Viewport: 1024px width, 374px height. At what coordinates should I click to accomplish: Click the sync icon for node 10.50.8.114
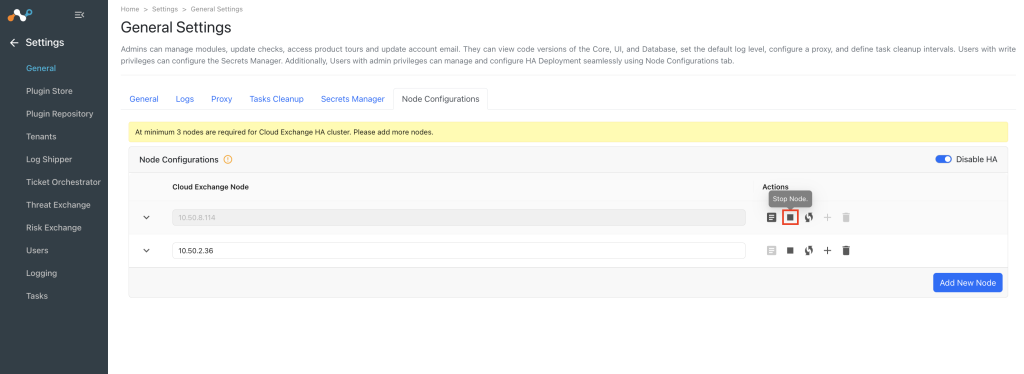tap(808, 217)
